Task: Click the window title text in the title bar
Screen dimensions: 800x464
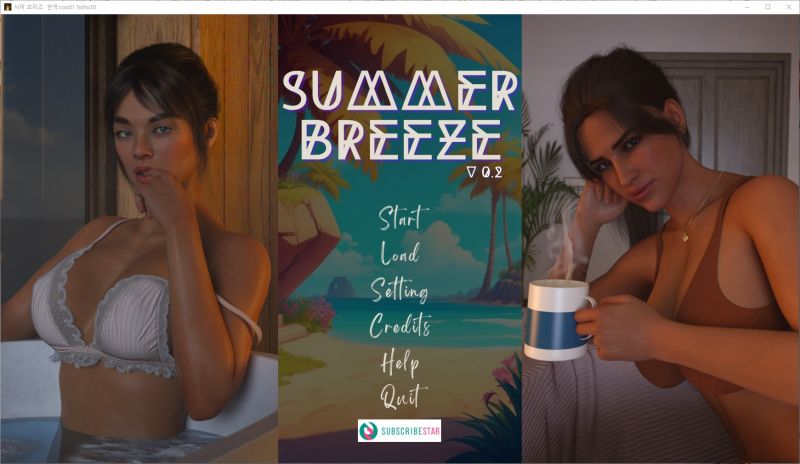Action: pos(55,7)
